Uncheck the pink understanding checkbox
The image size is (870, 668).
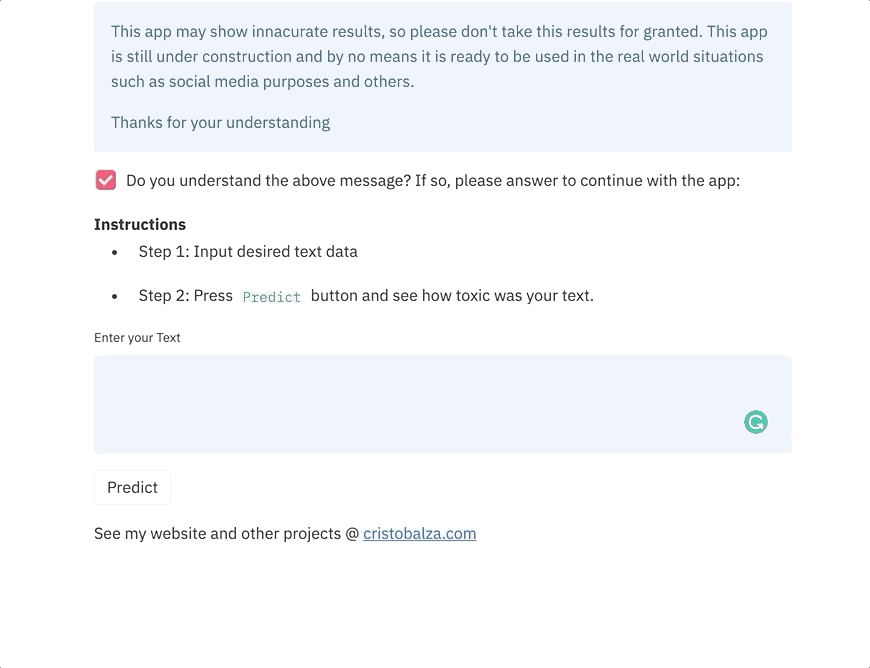106,180
